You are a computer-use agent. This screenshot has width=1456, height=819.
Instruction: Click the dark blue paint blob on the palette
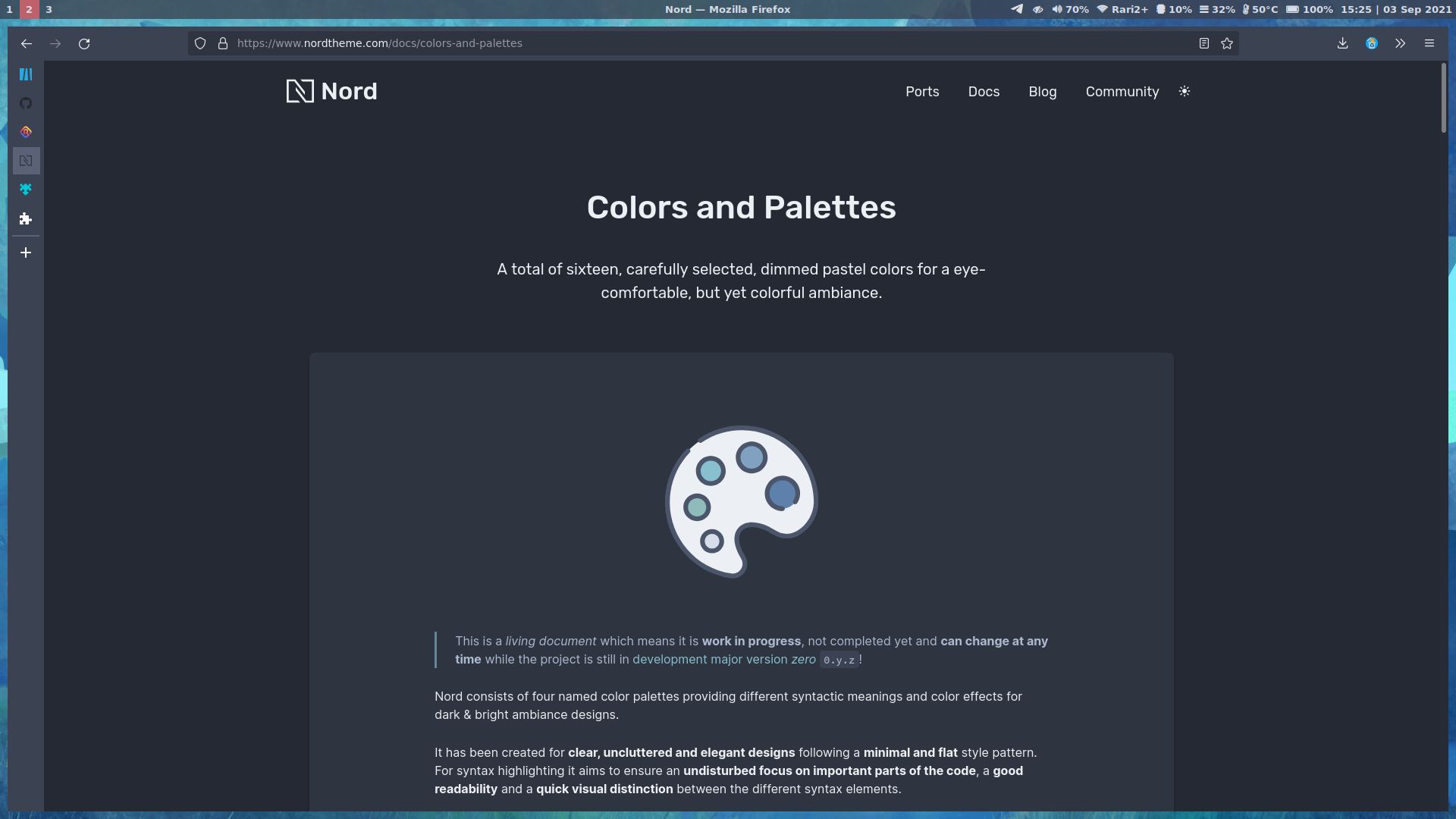[783, 492]
